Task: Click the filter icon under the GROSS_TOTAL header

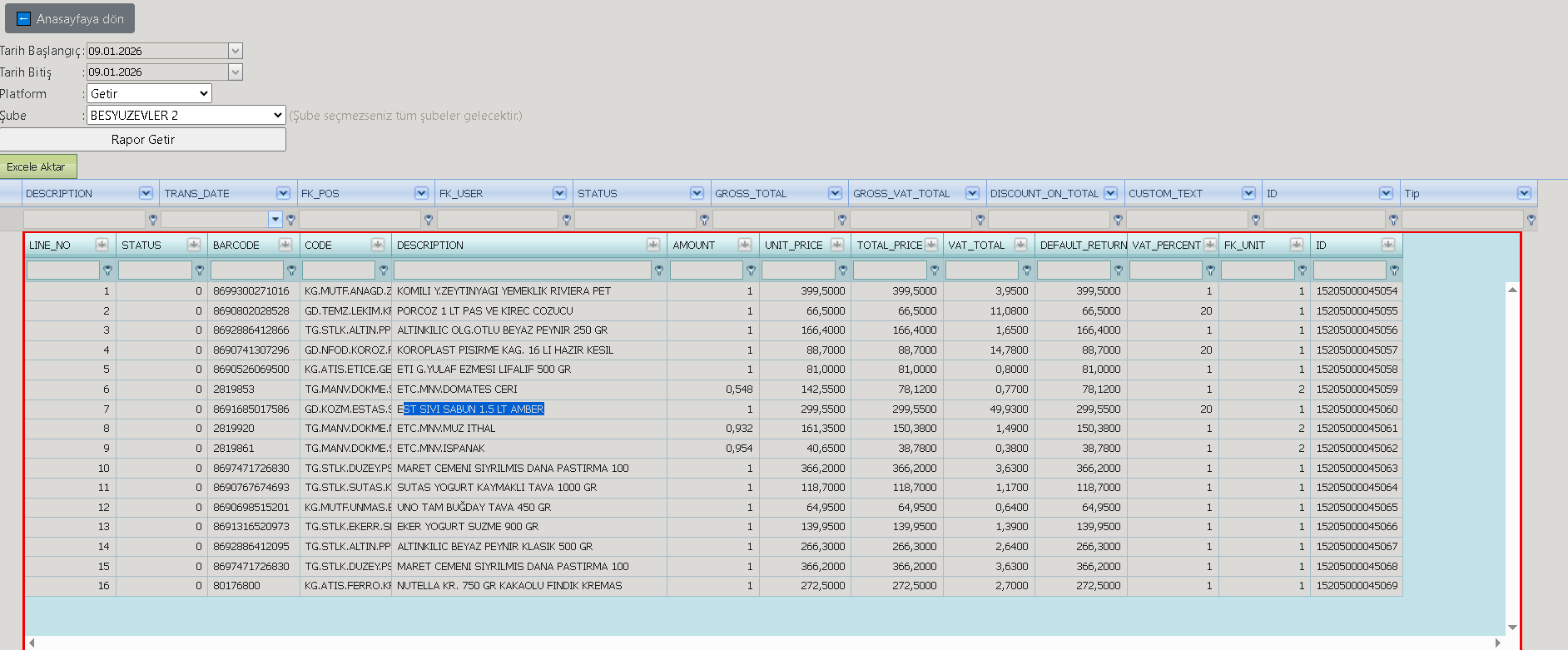Action: pos(842,220)
